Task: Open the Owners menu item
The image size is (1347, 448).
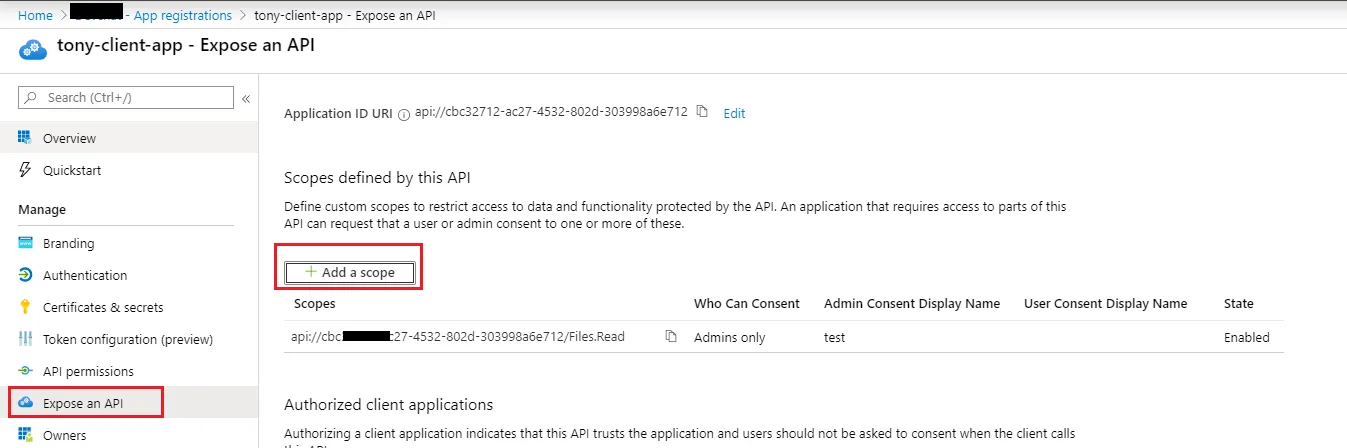Action: (64, 435)
